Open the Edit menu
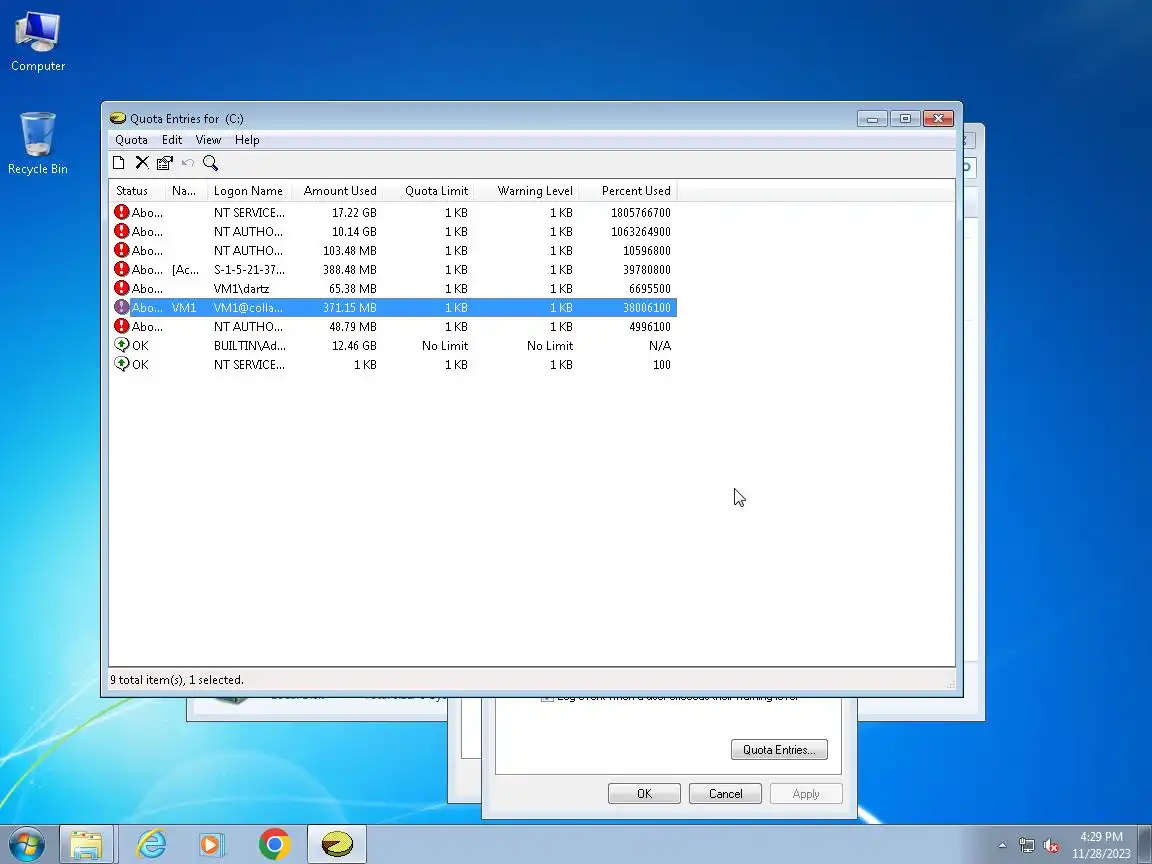The image size is (1152, 864). pos(172,140)
